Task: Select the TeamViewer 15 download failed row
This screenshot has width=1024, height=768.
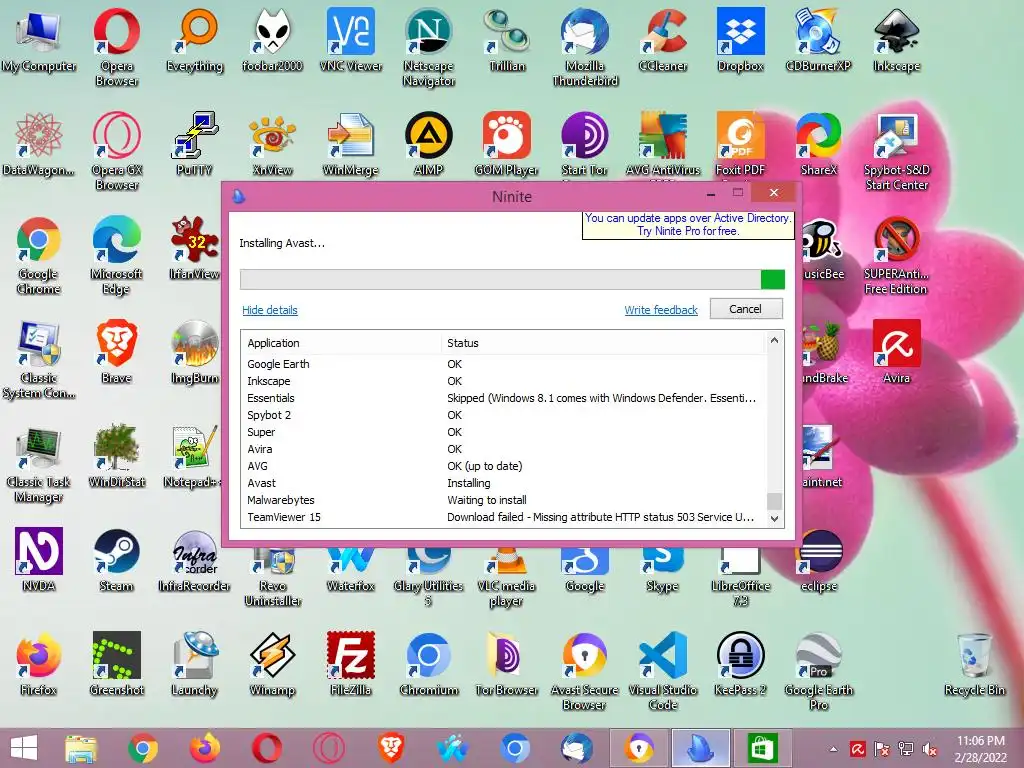Action: coord(503,517)
